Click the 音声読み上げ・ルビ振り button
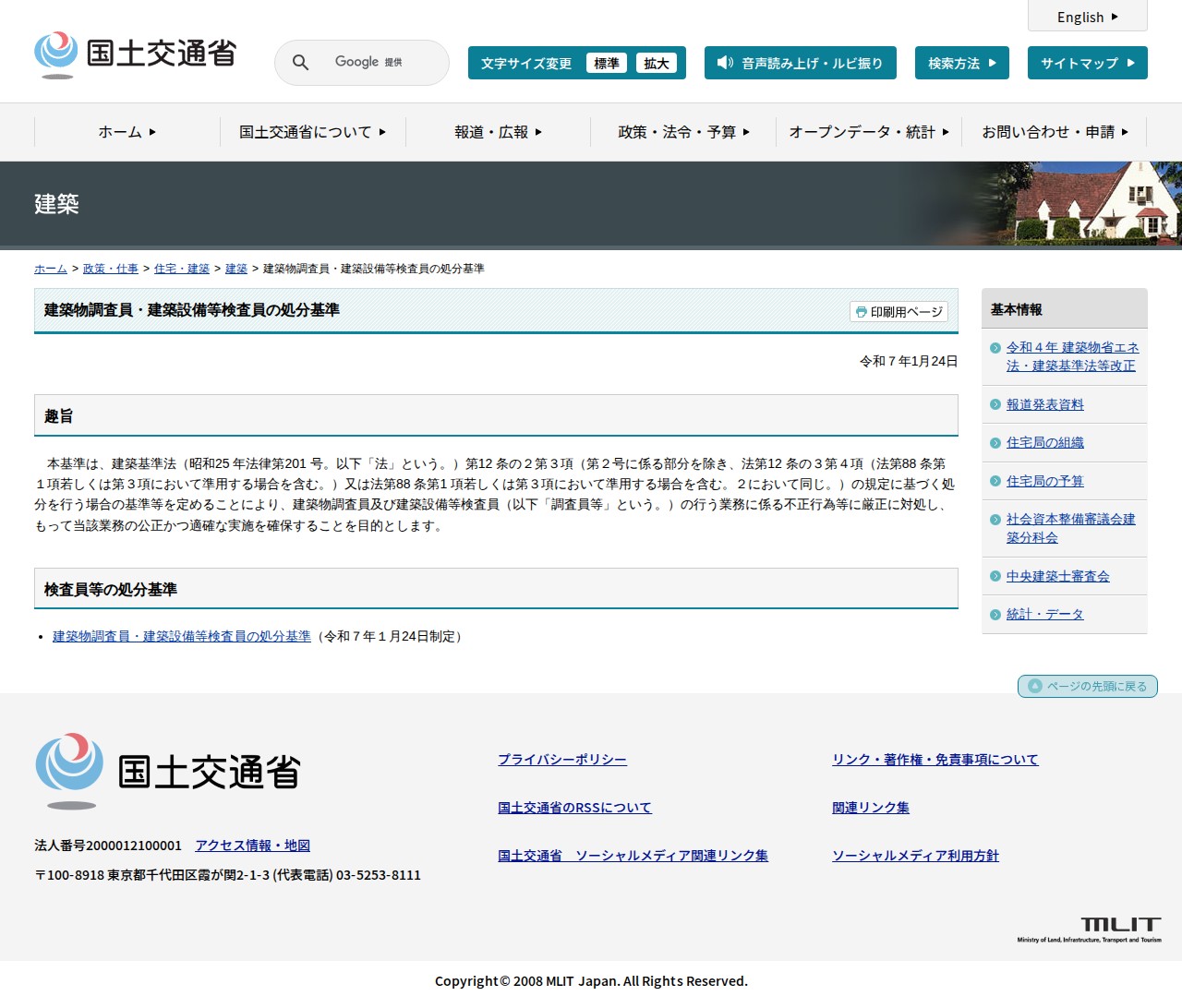Viewport: 1182px width, 1008px height. (801, 63)
